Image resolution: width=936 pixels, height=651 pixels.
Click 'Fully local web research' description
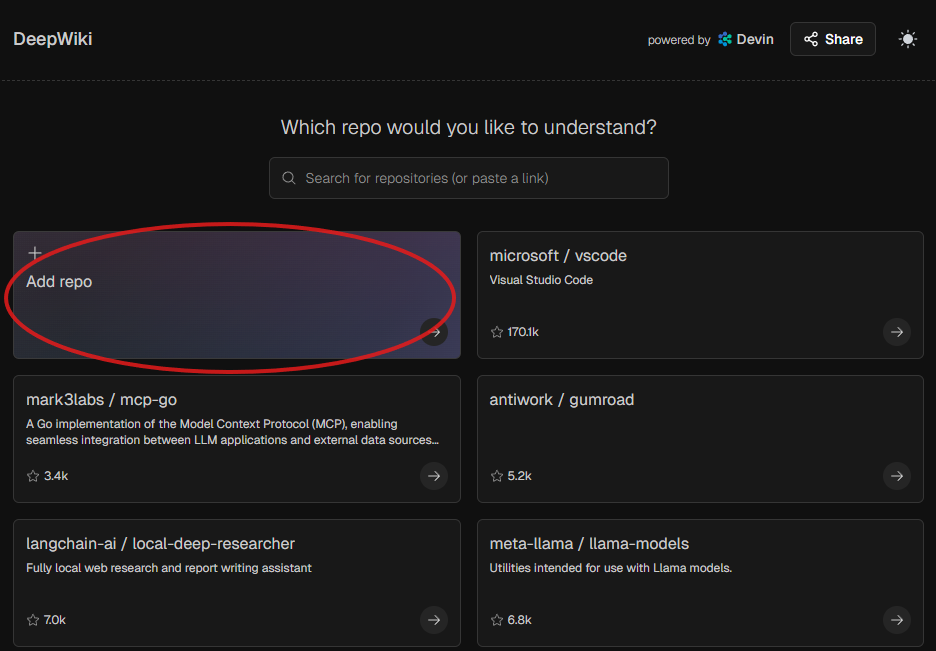pos(169,568)
